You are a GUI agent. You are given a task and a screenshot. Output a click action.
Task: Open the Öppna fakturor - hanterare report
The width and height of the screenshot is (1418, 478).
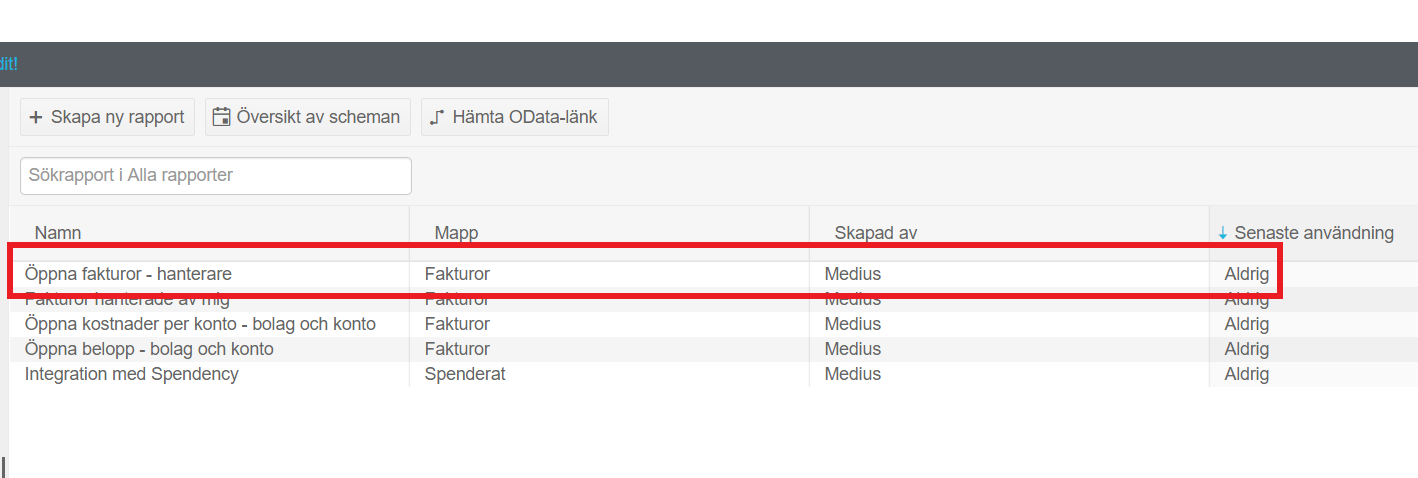[128, 273]
